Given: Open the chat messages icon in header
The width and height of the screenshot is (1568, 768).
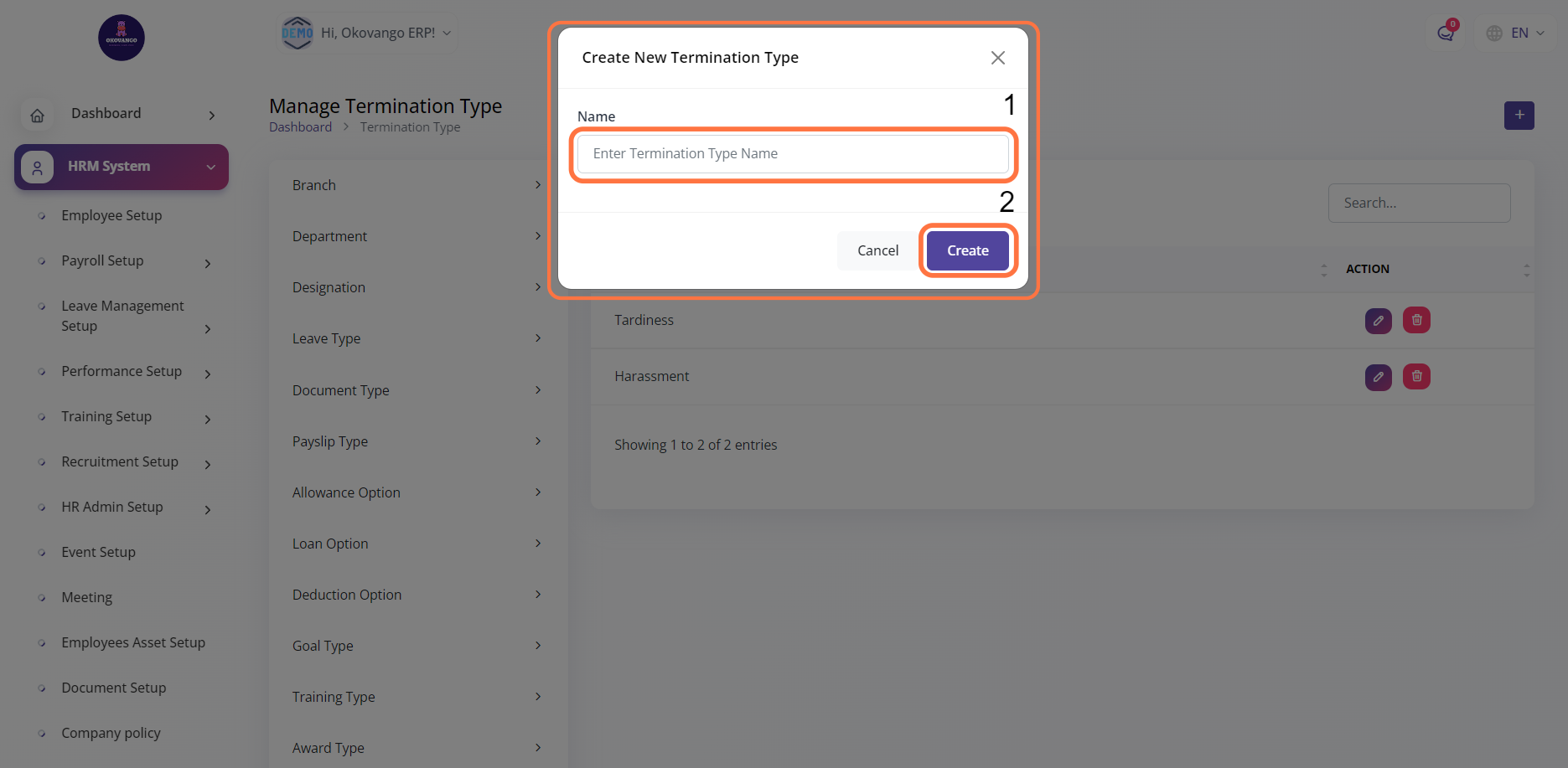Looking at the screenshot, I should click(1446, 33).
